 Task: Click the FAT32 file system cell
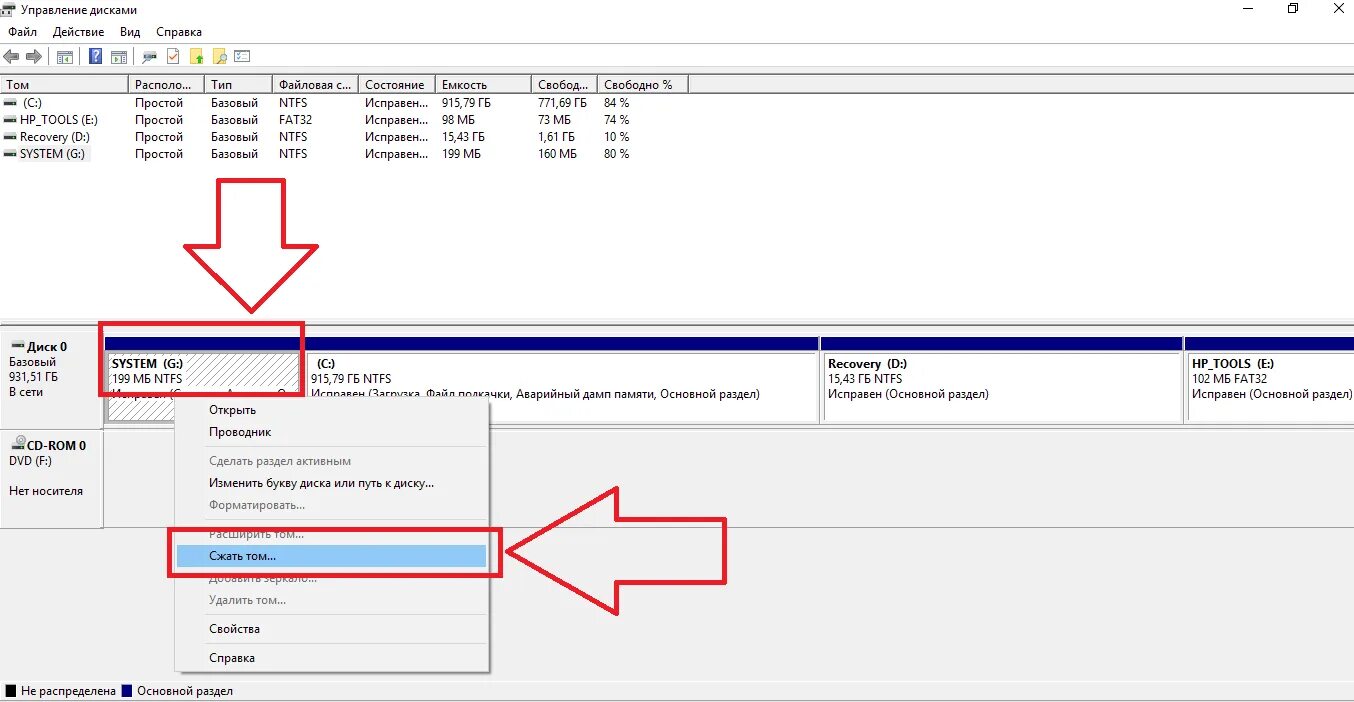tap(296, 120)
